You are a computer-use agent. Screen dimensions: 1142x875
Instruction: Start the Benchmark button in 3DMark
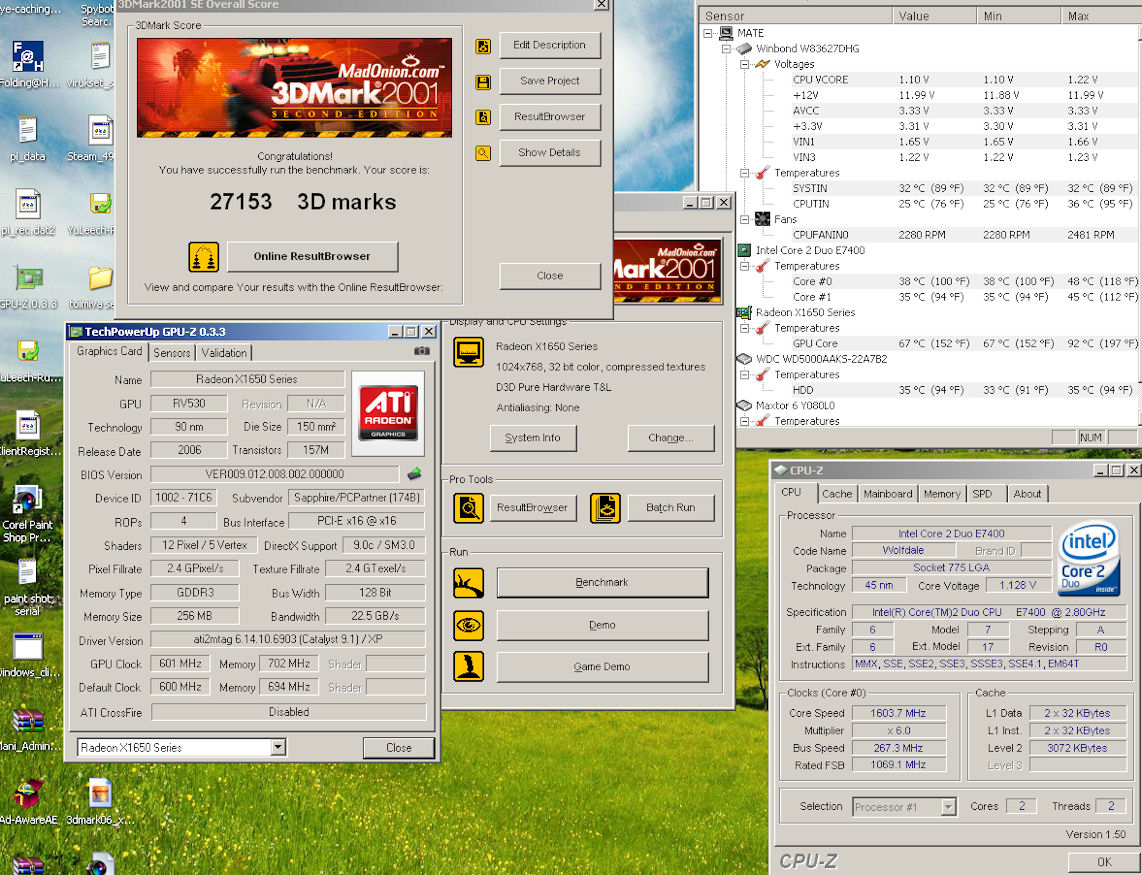pos(602,583)
